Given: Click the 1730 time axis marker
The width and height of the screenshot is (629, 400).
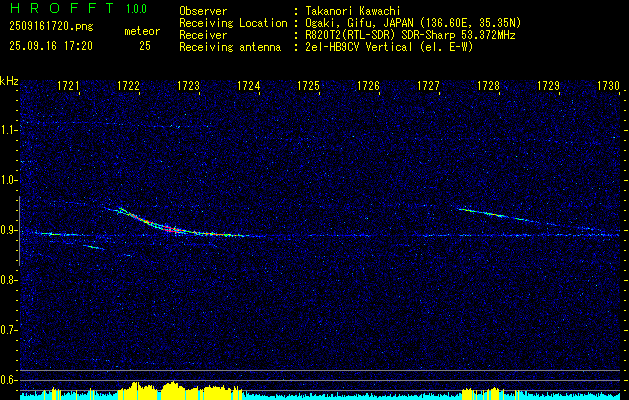Looking at the screenshot, I should (609, 85).
